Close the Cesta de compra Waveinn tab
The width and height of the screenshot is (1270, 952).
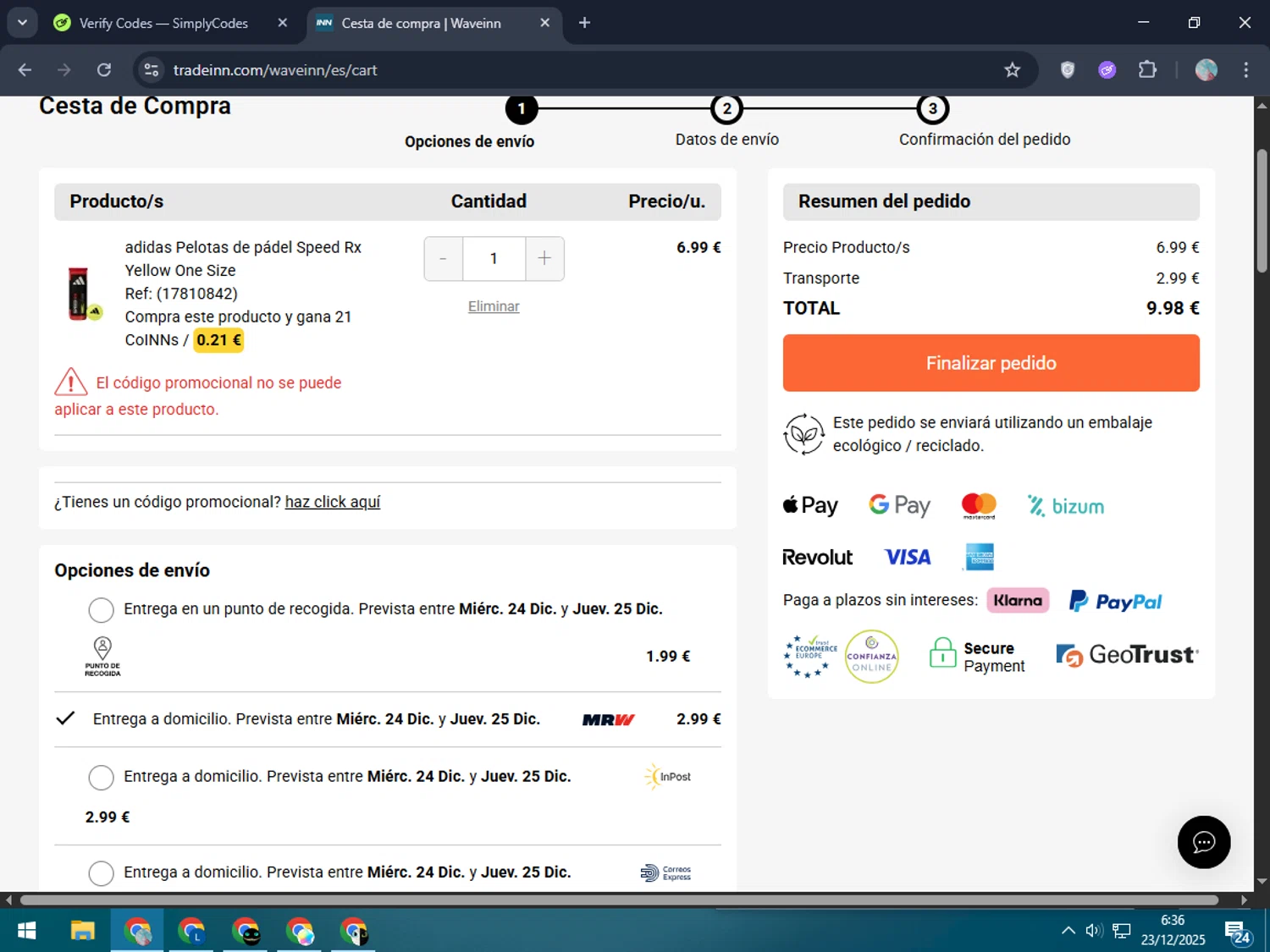point(544,23)
